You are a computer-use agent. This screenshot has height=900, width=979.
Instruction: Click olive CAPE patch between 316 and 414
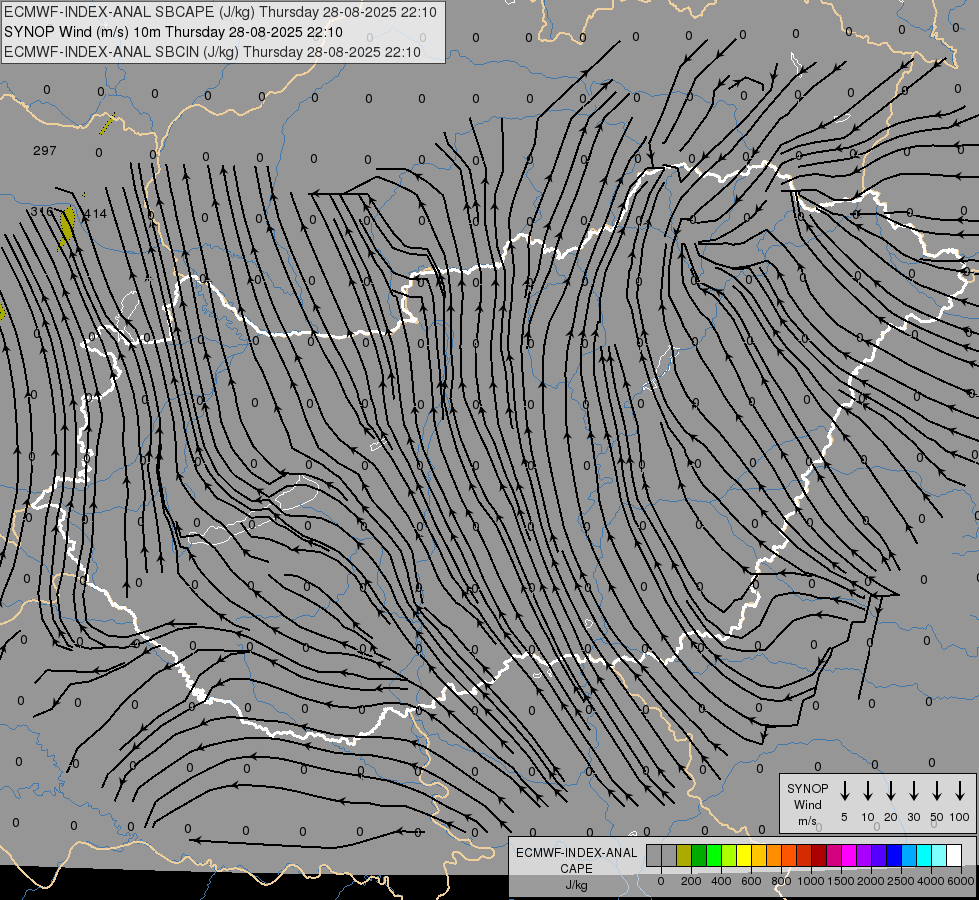(67, 227)
